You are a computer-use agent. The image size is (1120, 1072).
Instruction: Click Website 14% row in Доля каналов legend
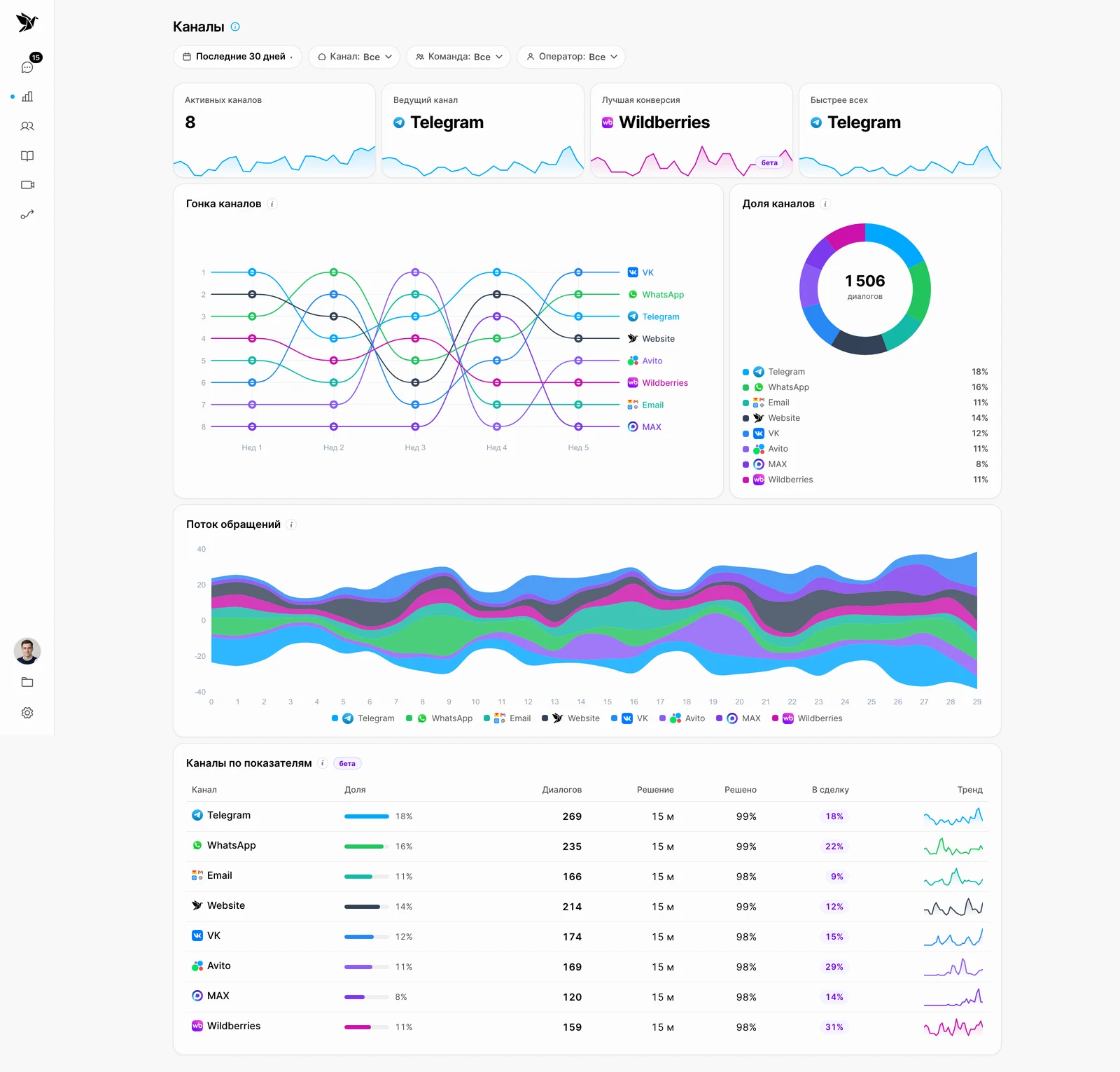865,418
